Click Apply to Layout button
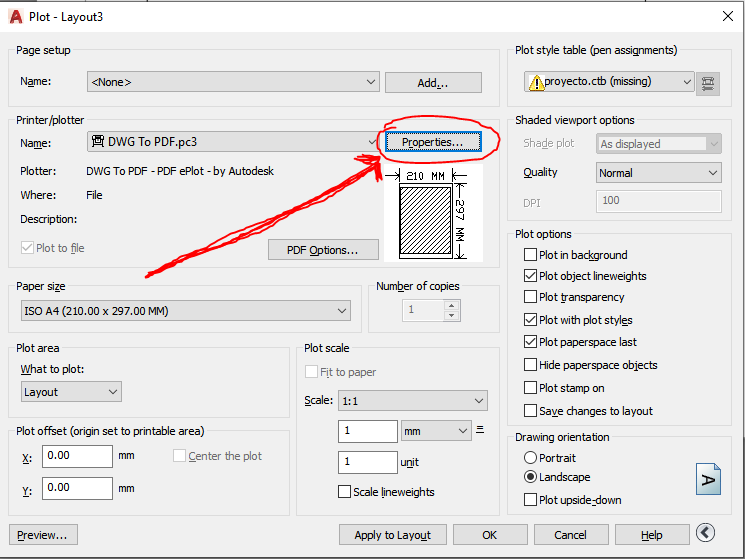The height and width of the screenshot is (559, 745). point(392,535)
